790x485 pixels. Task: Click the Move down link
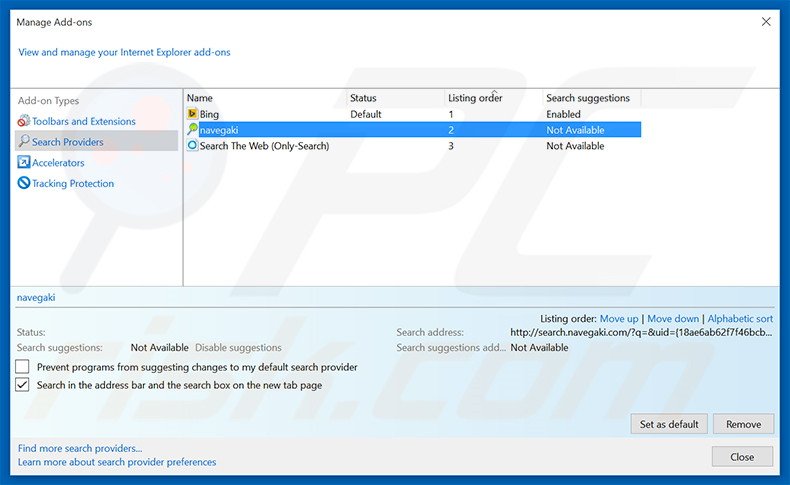pyautogui.click(x=673, y=319)
